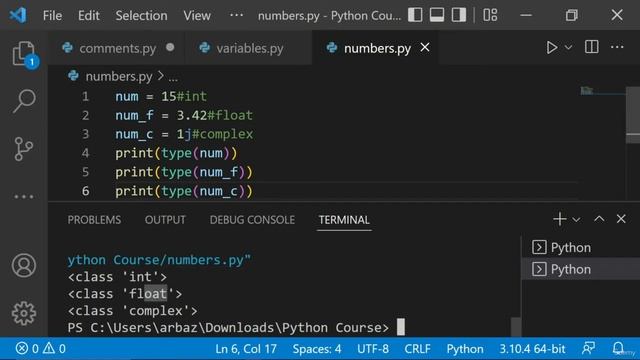
Task: Open the Selection menu
Action: coord(141,16)
